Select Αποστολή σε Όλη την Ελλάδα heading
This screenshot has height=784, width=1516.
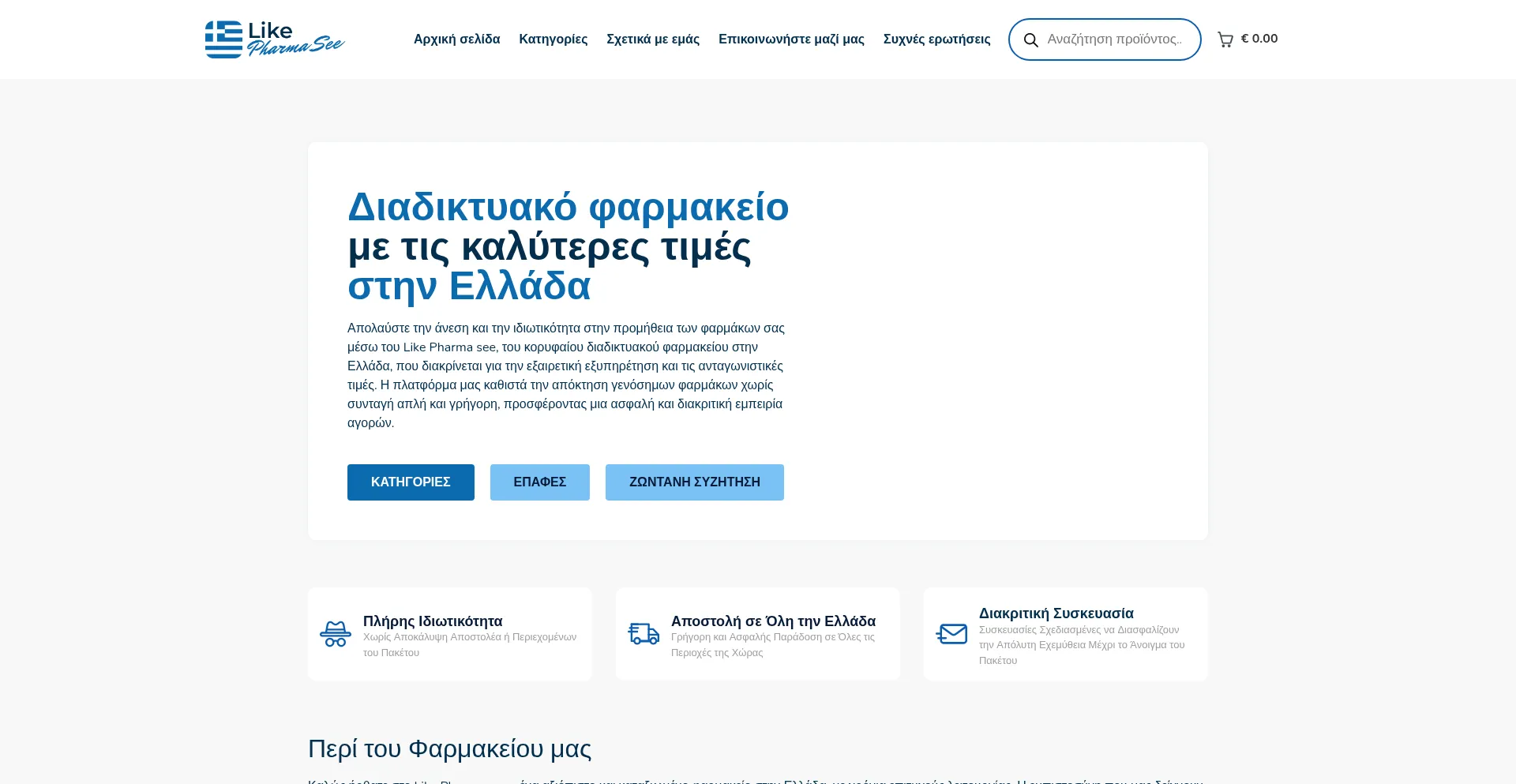coord(773,621)
